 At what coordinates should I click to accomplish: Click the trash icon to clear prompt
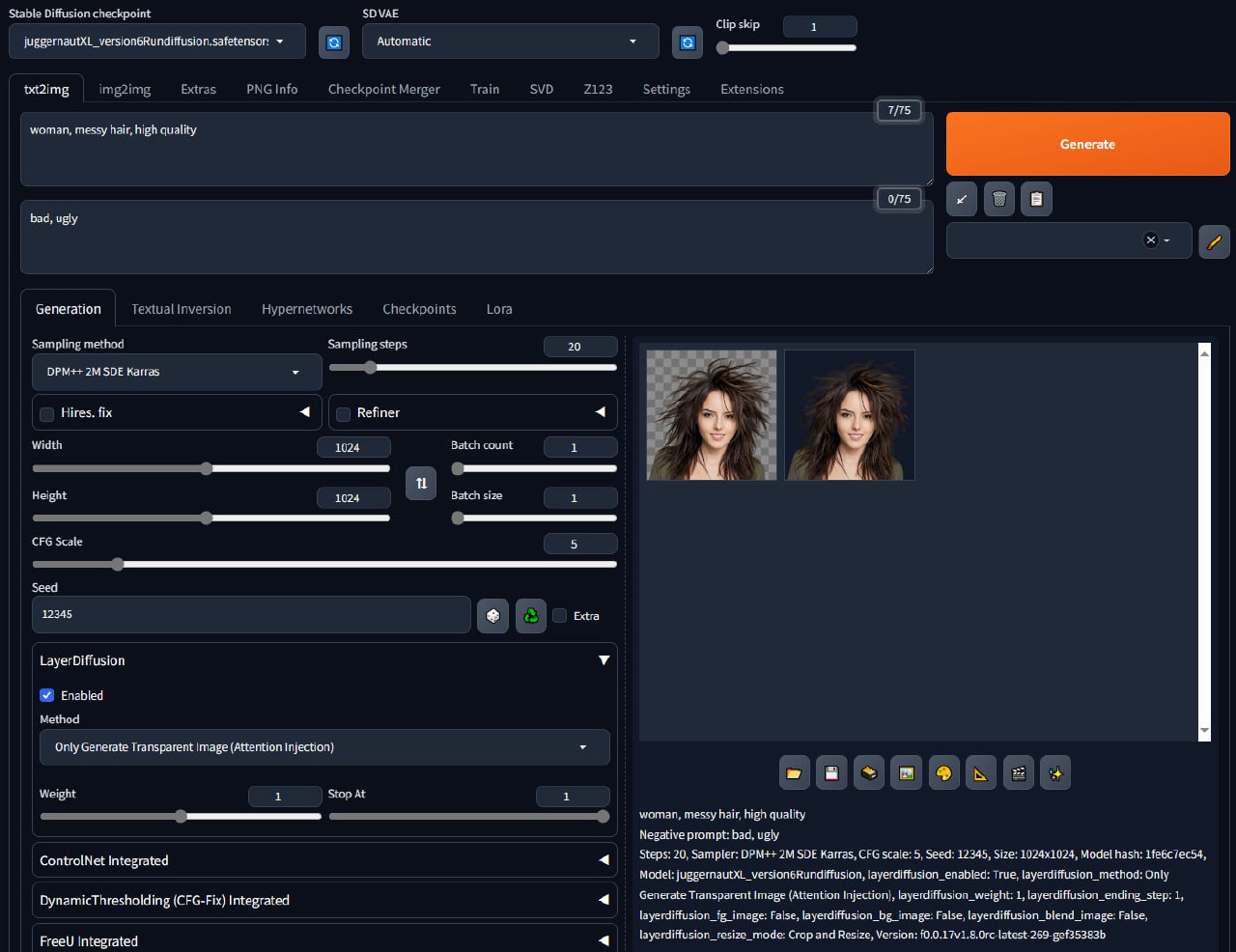pyautogui.click(x=999, y=199)
